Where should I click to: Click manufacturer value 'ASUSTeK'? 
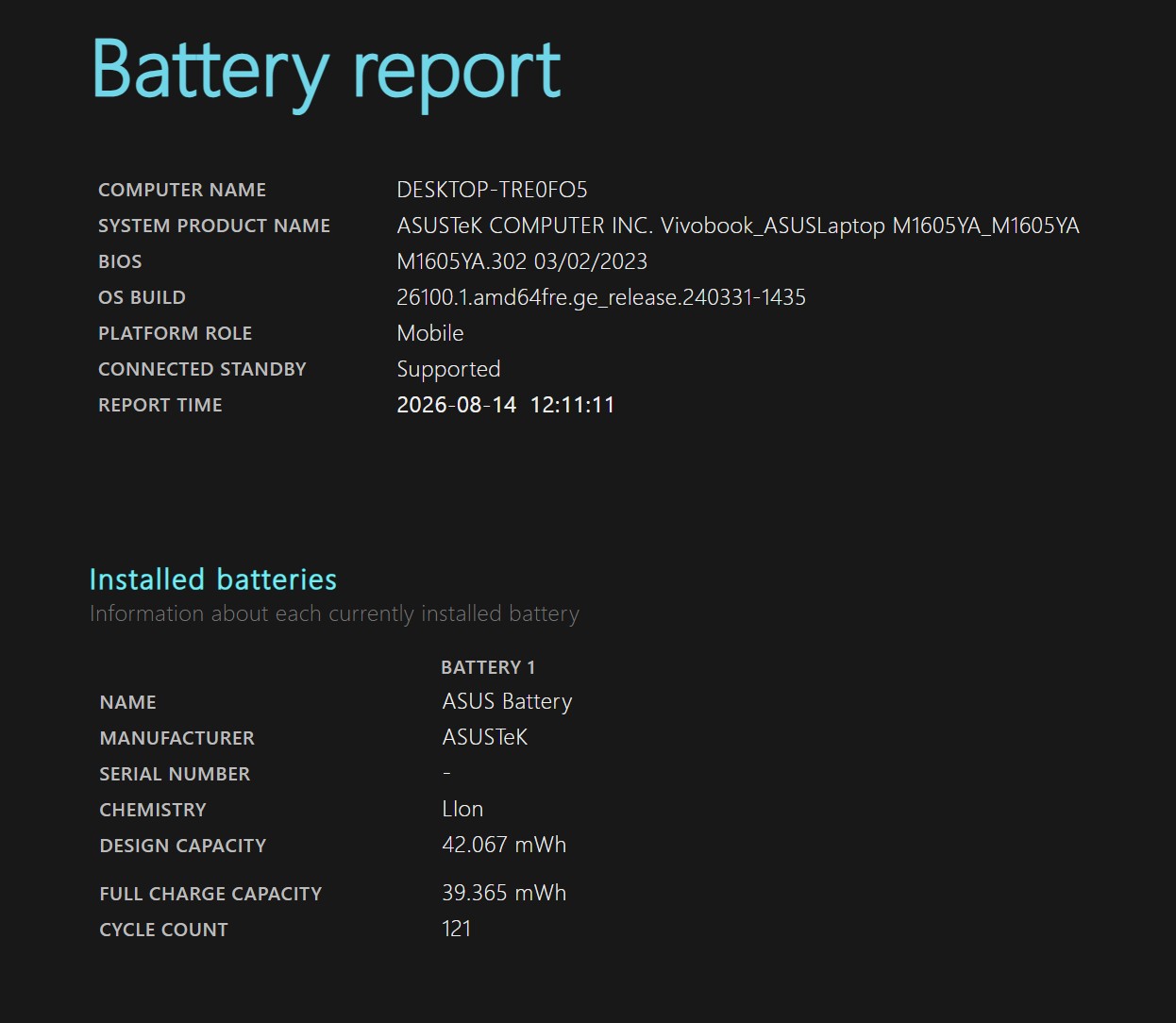click(x=484, y=737)
